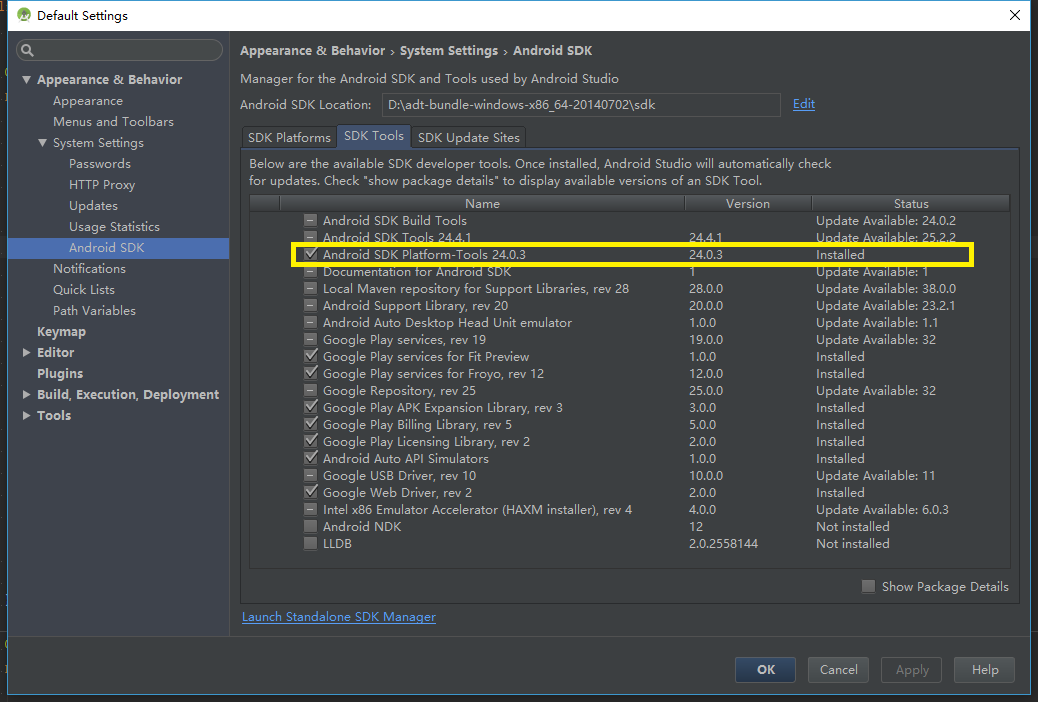Screen dimensions: 1038x702
Task: Check the Android NDK checkbox
Action: pos(310,526)
